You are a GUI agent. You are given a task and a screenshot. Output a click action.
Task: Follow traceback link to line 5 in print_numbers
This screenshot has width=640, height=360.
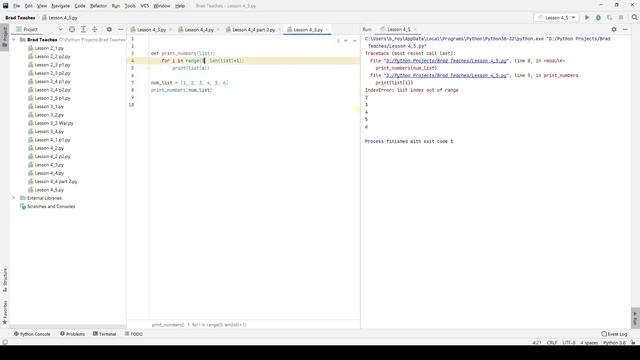click(446, 76)
